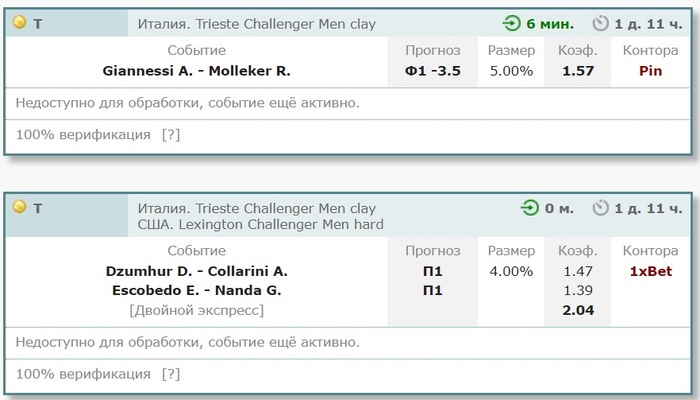Open the [?] help for first verification
Image resolution: width=700 pixels, height=400 pixels.
coord(171,135)
